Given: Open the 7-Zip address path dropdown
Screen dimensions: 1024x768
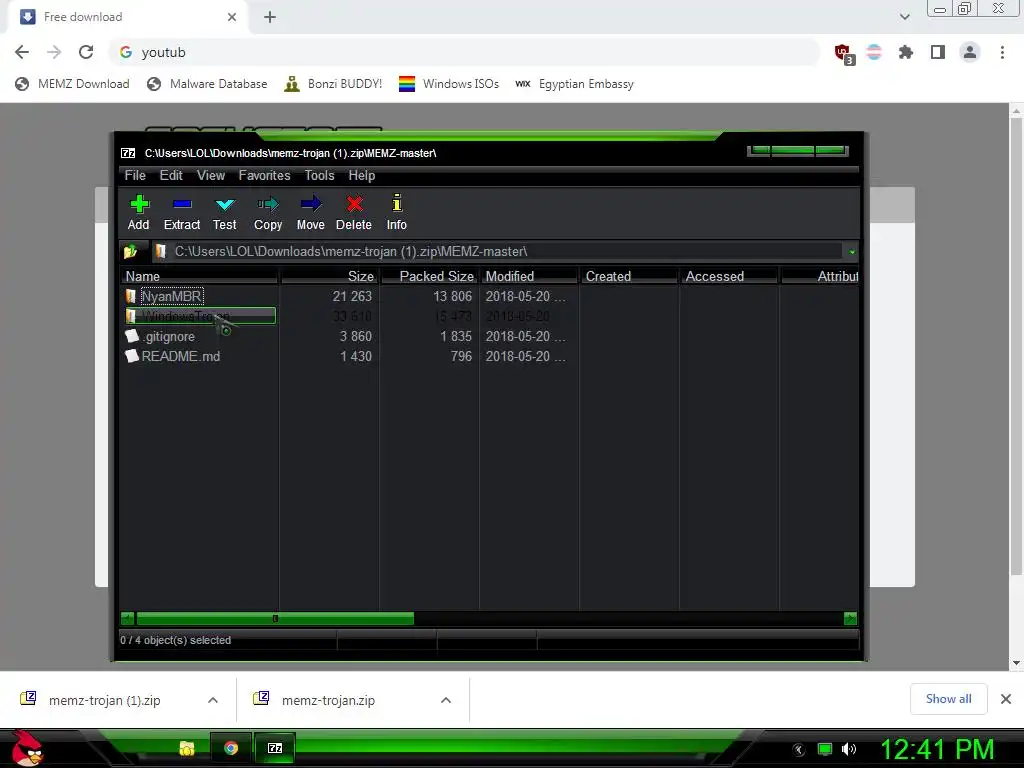Looking at the screenshot, I should (852, 251).
